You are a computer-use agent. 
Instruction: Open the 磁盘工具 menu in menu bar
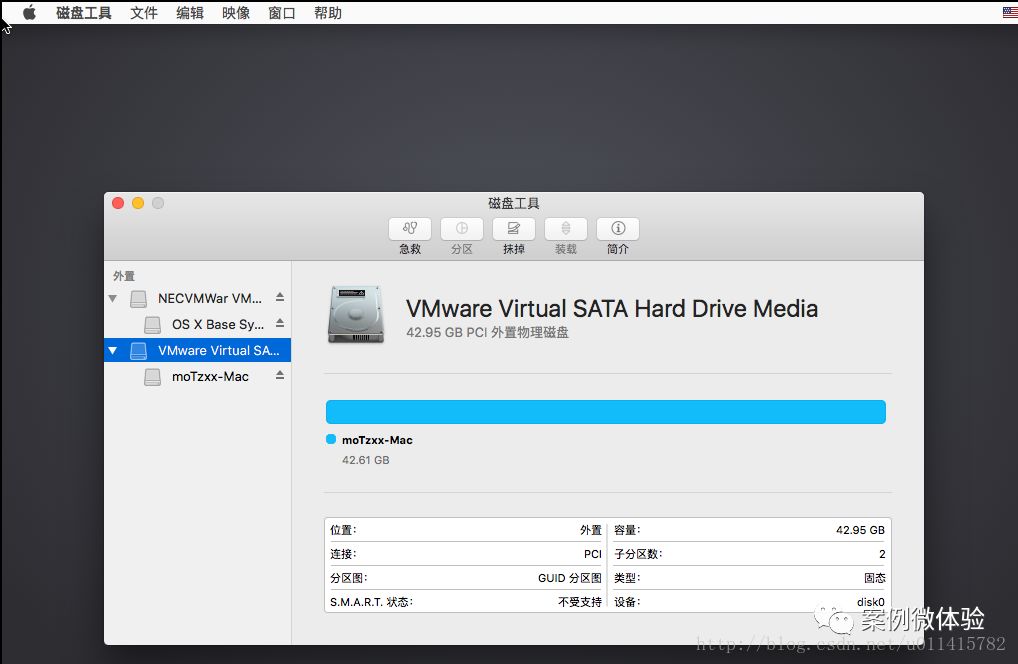coord(84,13)
